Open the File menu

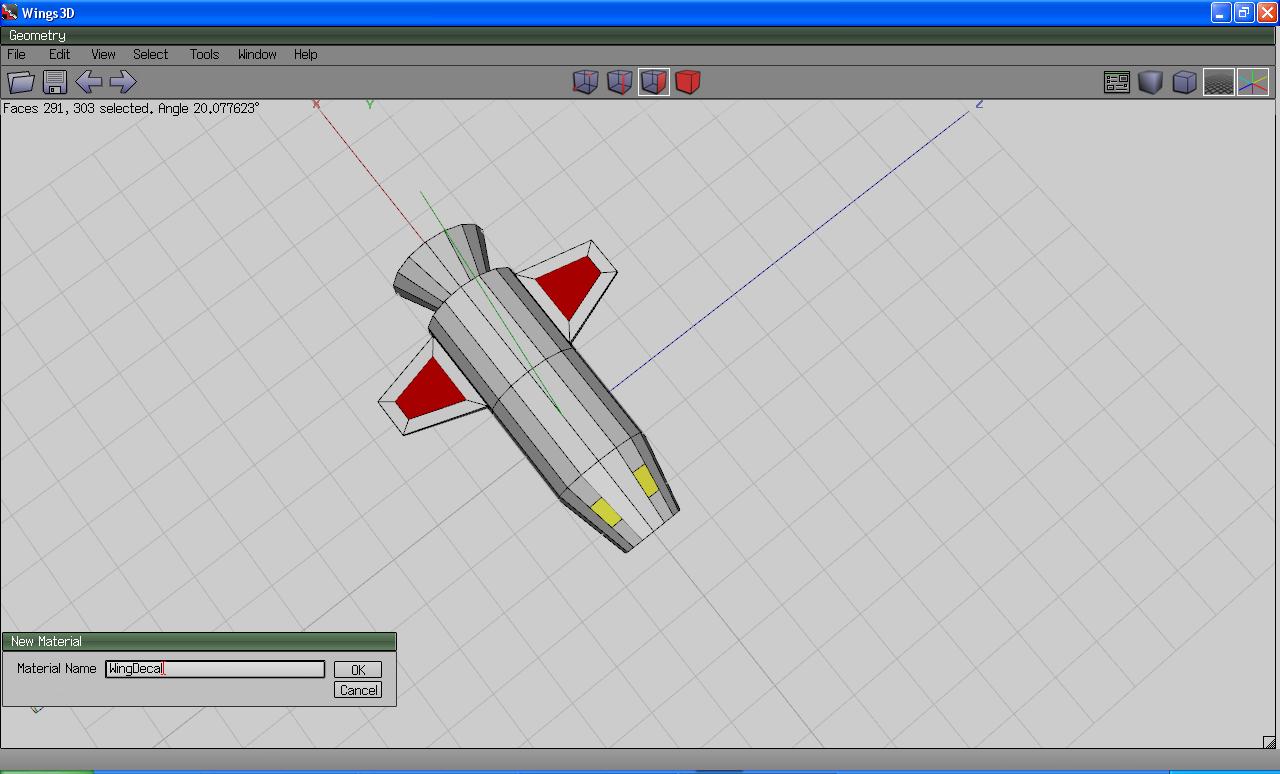[17, 54]
